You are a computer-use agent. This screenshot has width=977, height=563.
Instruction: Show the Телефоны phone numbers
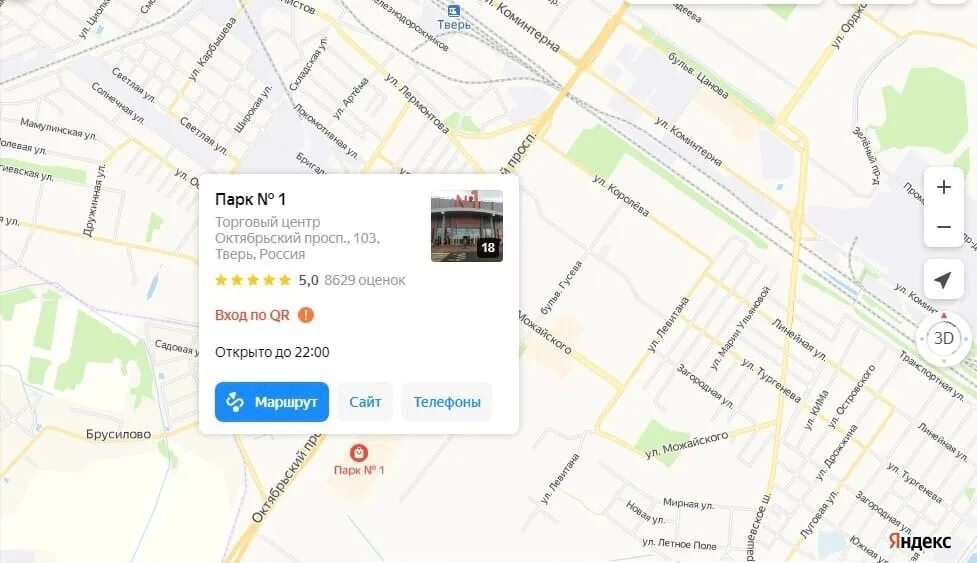tap(447, 402)
